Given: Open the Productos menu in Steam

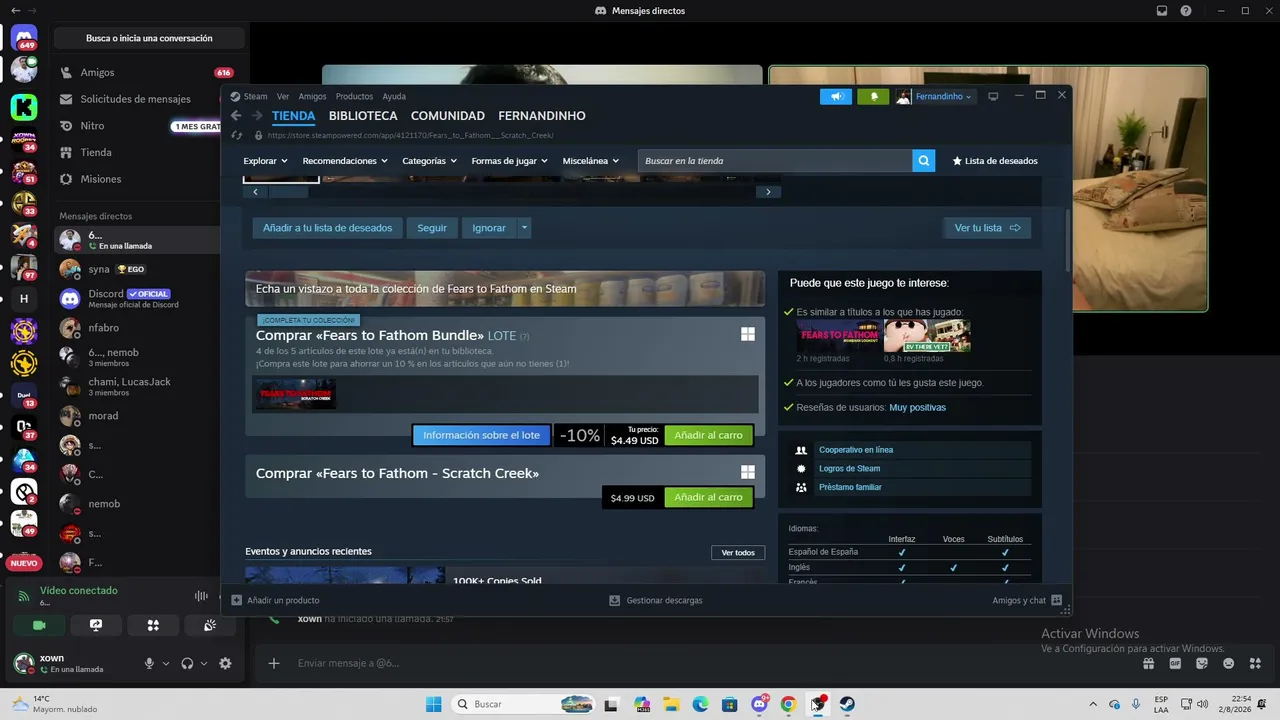Looking at the screenshot, I should (x=354, y=96).
